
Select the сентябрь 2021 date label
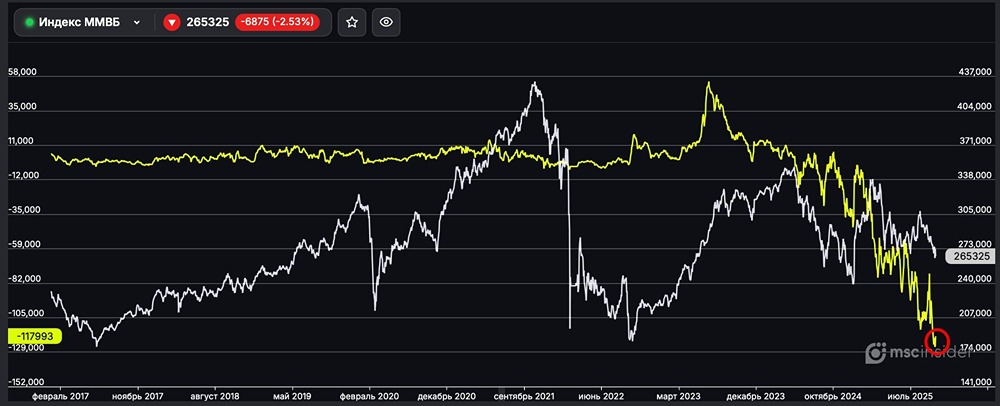pyautogui.click(x=525, y=395)
